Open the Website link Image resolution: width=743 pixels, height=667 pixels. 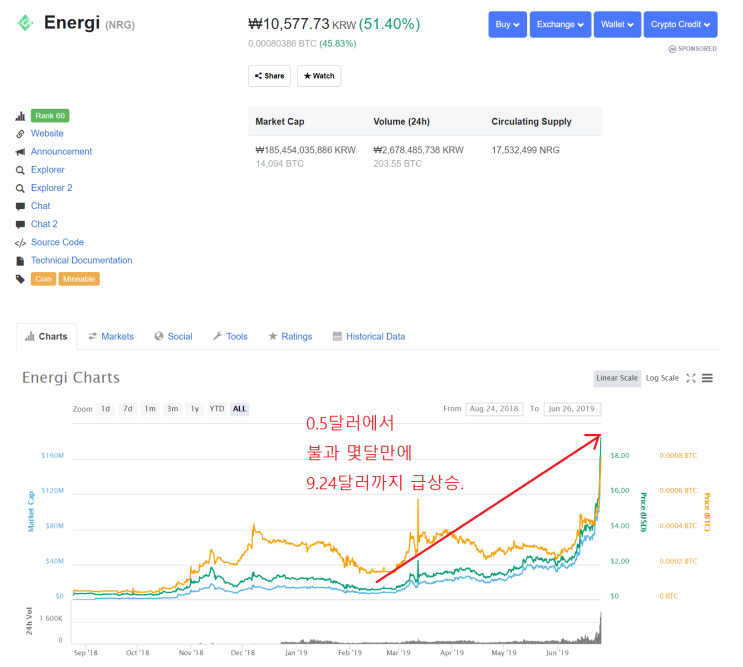coord(47,134)
